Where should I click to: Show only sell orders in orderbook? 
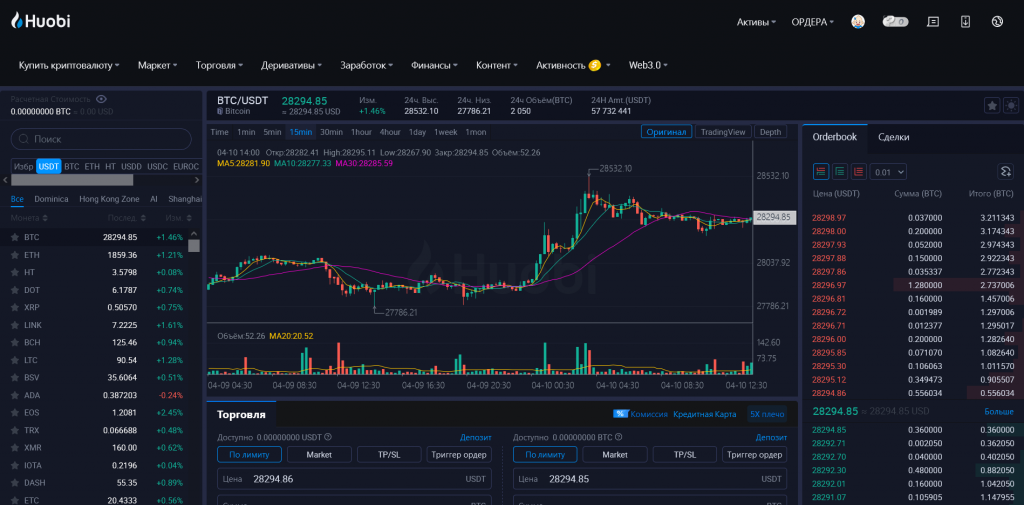point(859,172)
